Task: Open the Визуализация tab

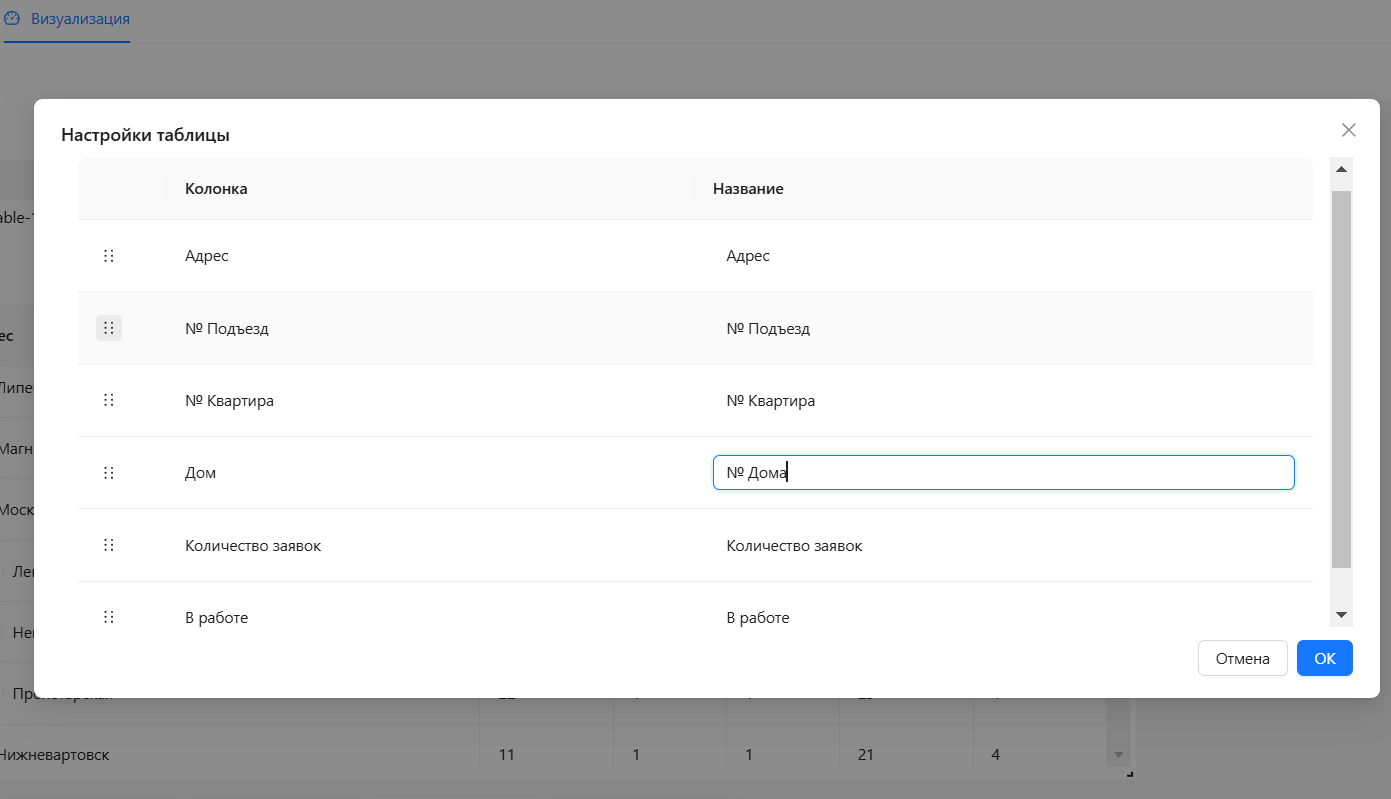Action: point(79,19)
